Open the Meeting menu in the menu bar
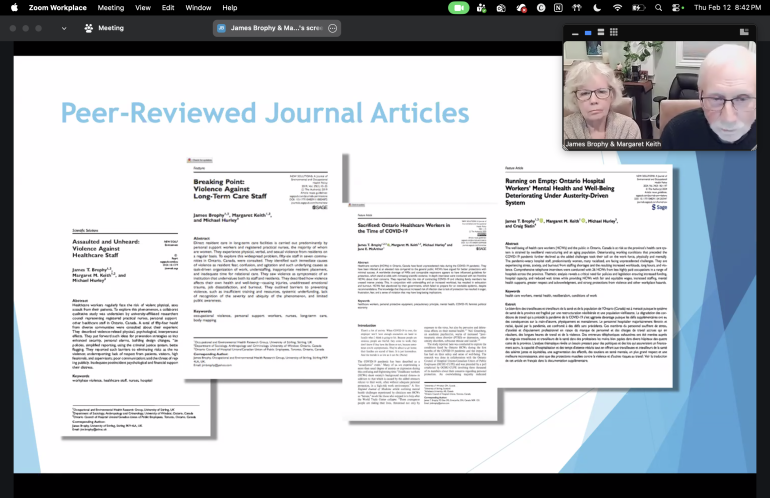The width and height of the screenshot is (770, 498). [110, 7]
